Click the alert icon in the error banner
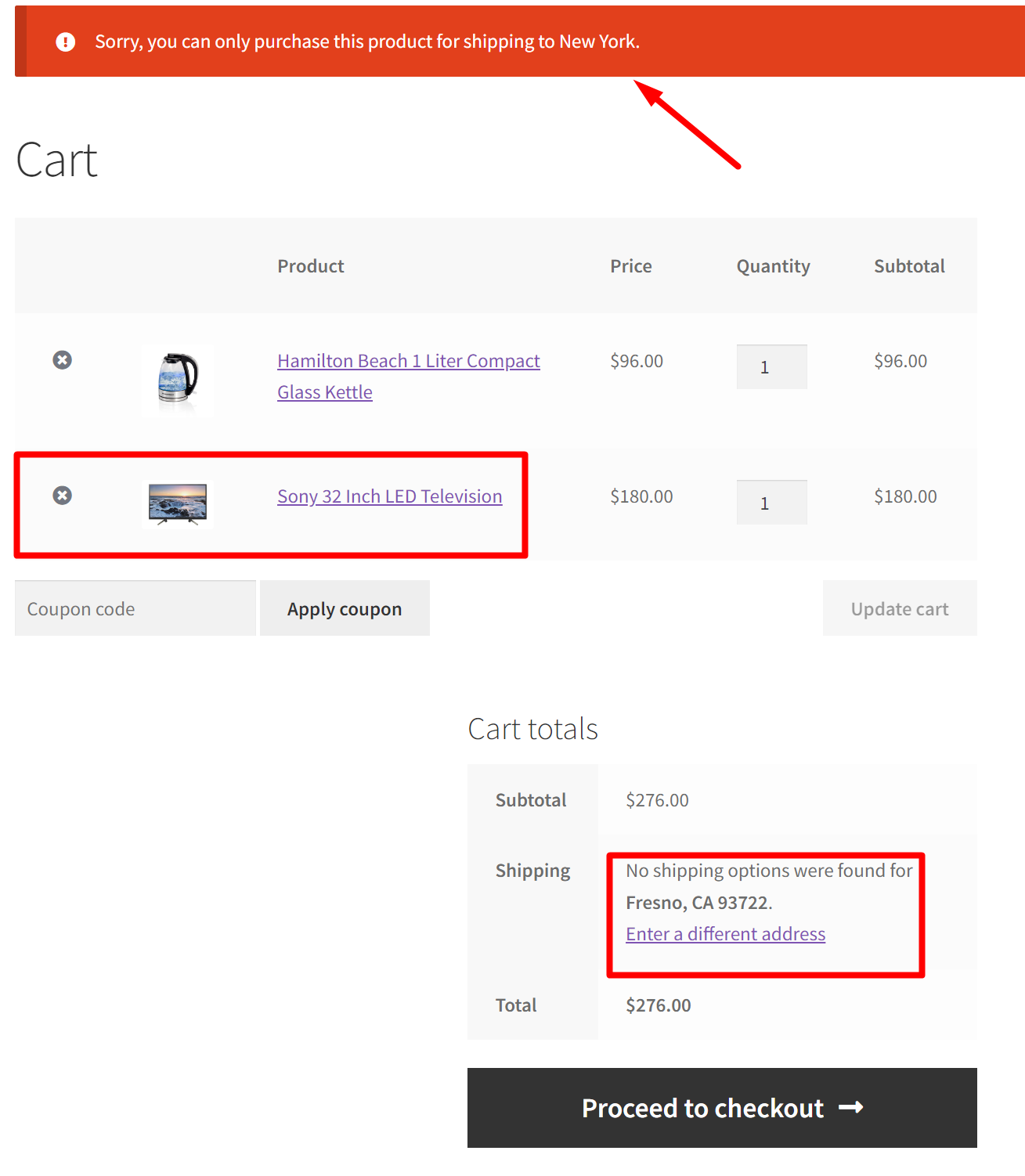The image size is (1025, 1176). 64,41
